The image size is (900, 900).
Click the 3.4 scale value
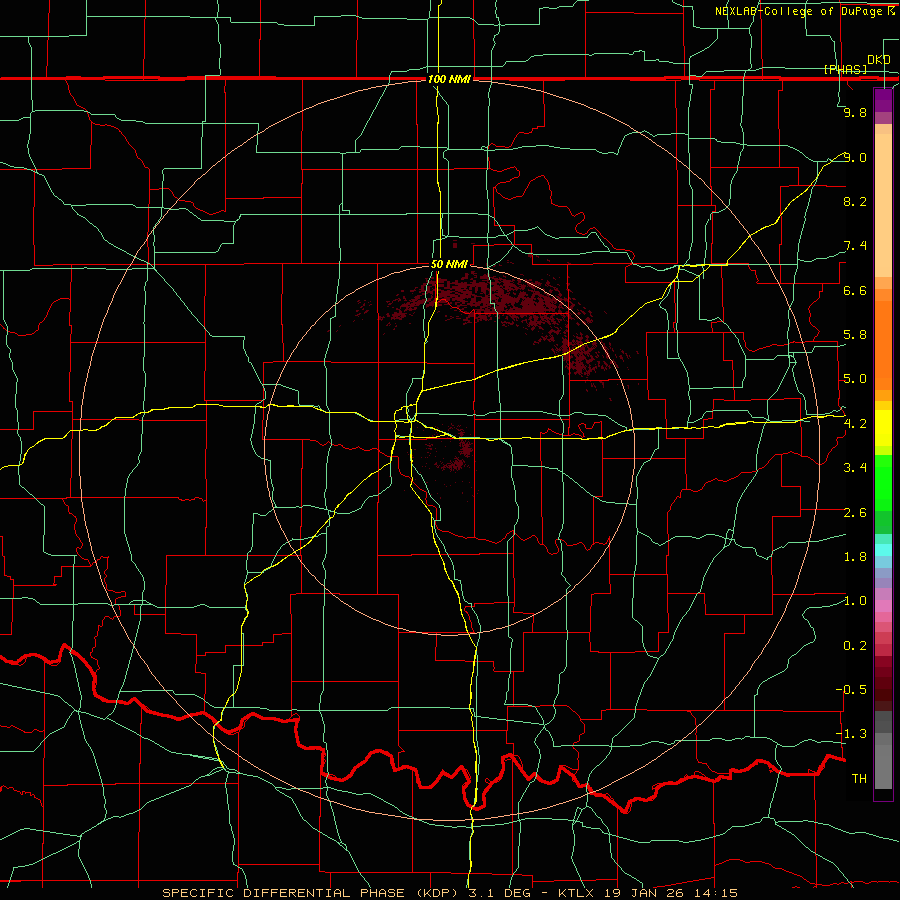pos(855,468)
